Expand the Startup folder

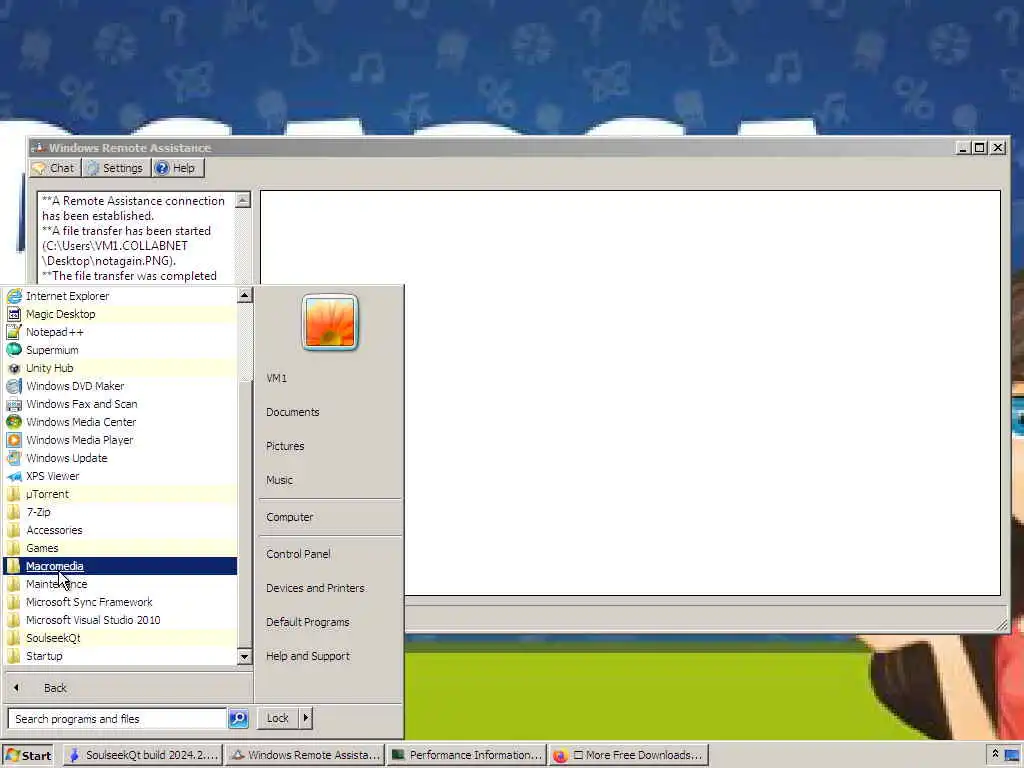click(x=121, y=656)
